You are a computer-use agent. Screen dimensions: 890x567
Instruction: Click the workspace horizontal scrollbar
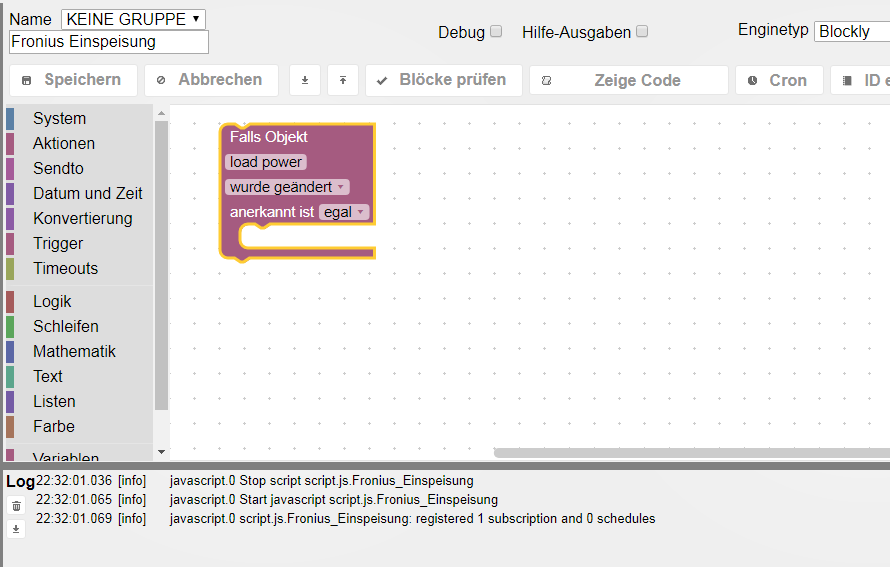(x=691, y=453)
